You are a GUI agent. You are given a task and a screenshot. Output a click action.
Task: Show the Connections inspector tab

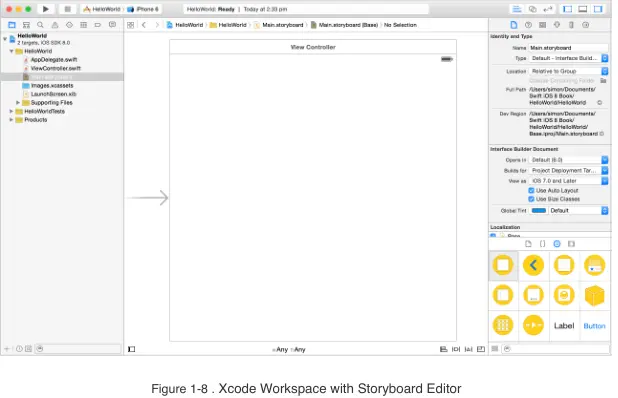(x=586, y=25)
